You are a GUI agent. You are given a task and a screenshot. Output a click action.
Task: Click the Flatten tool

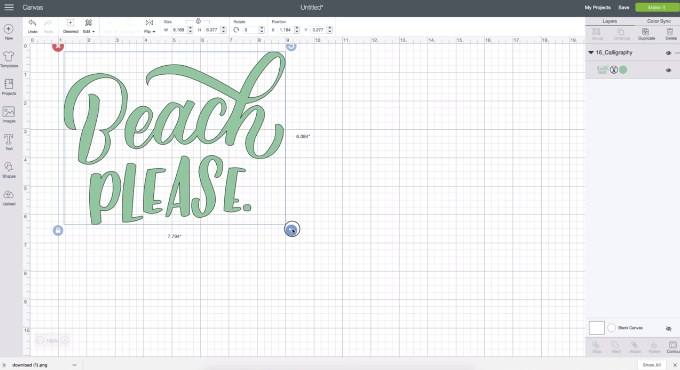point(654,347)
